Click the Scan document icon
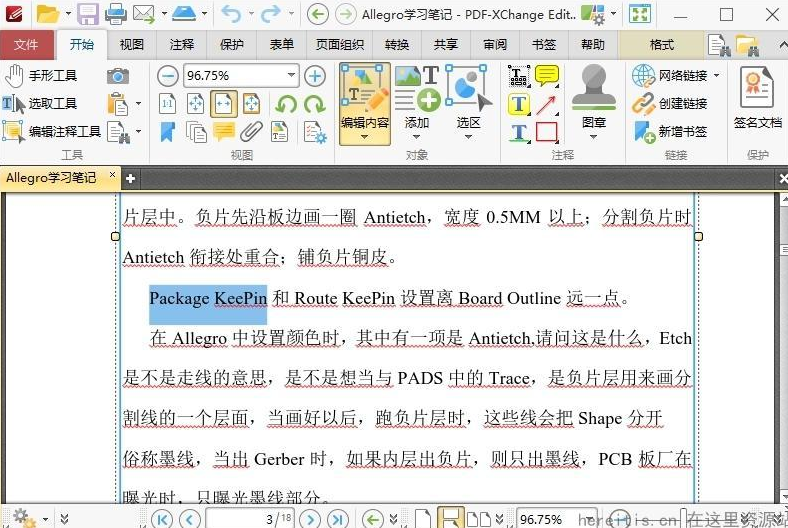The height and width of the screenshot is (528, 788). [184, 14]
